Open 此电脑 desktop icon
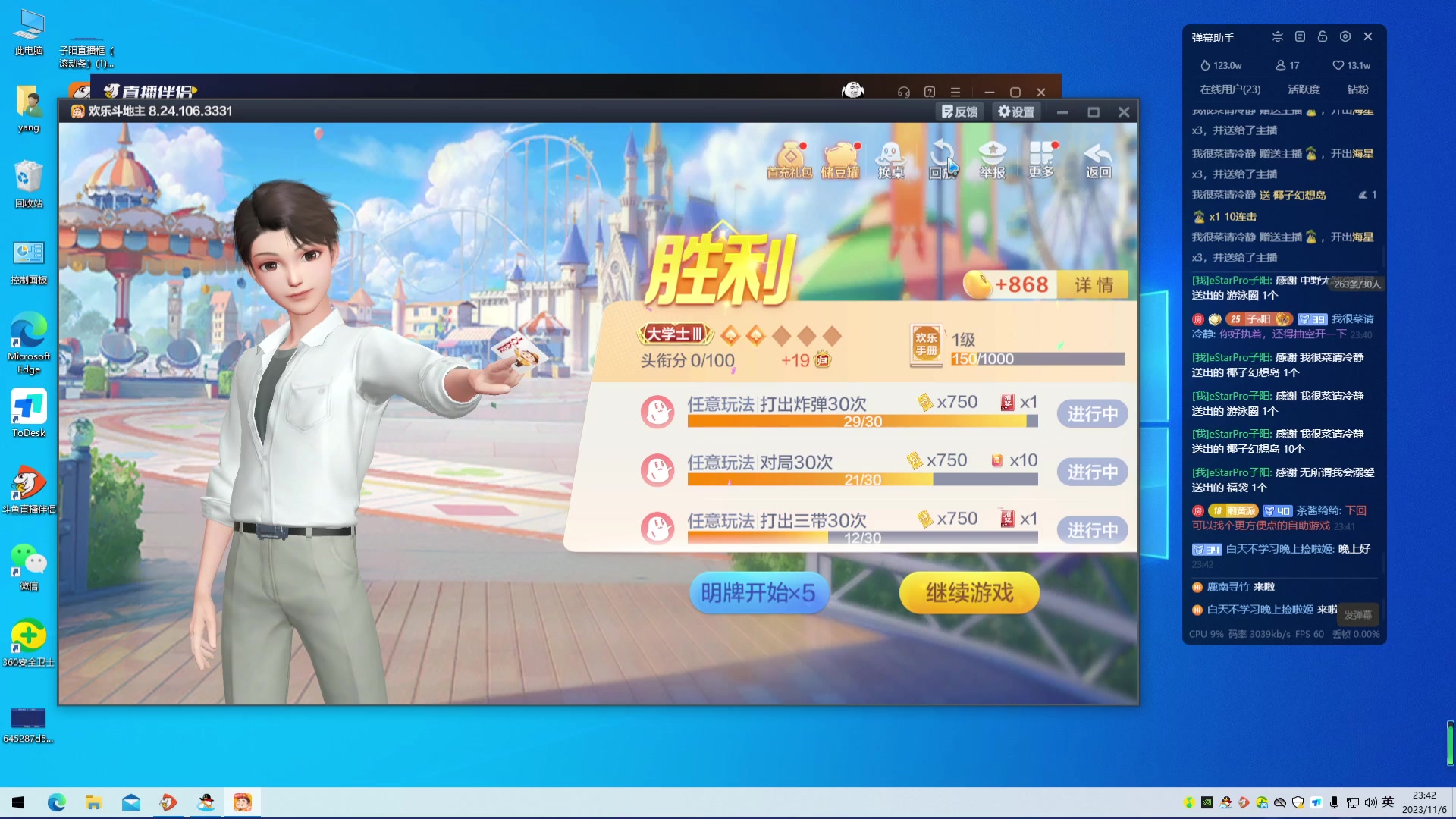This screenshot has height=819, width=1456. (29, 33)
